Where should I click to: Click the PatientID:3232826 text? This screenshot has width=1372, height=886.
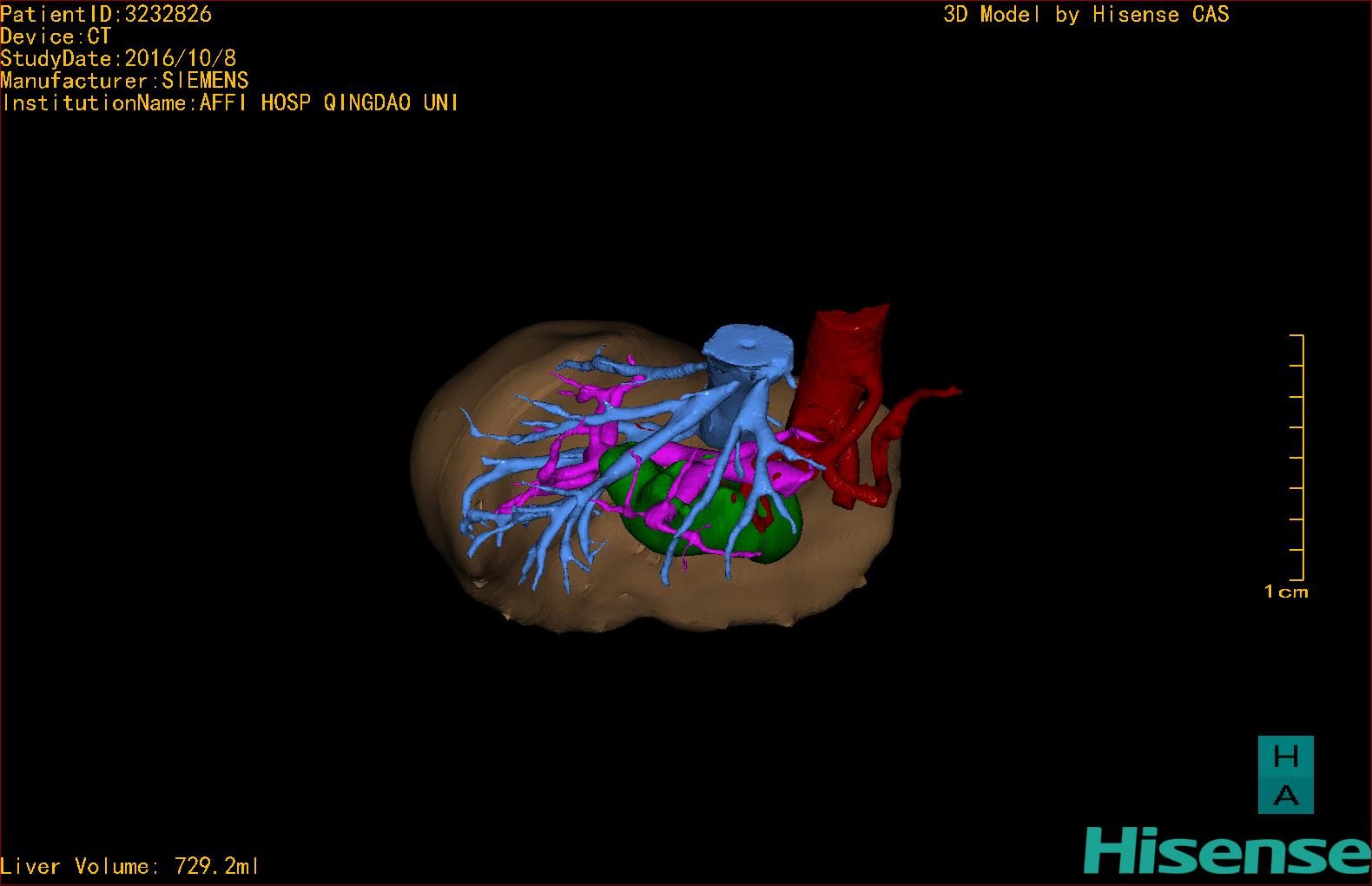(x=106, y=14)
